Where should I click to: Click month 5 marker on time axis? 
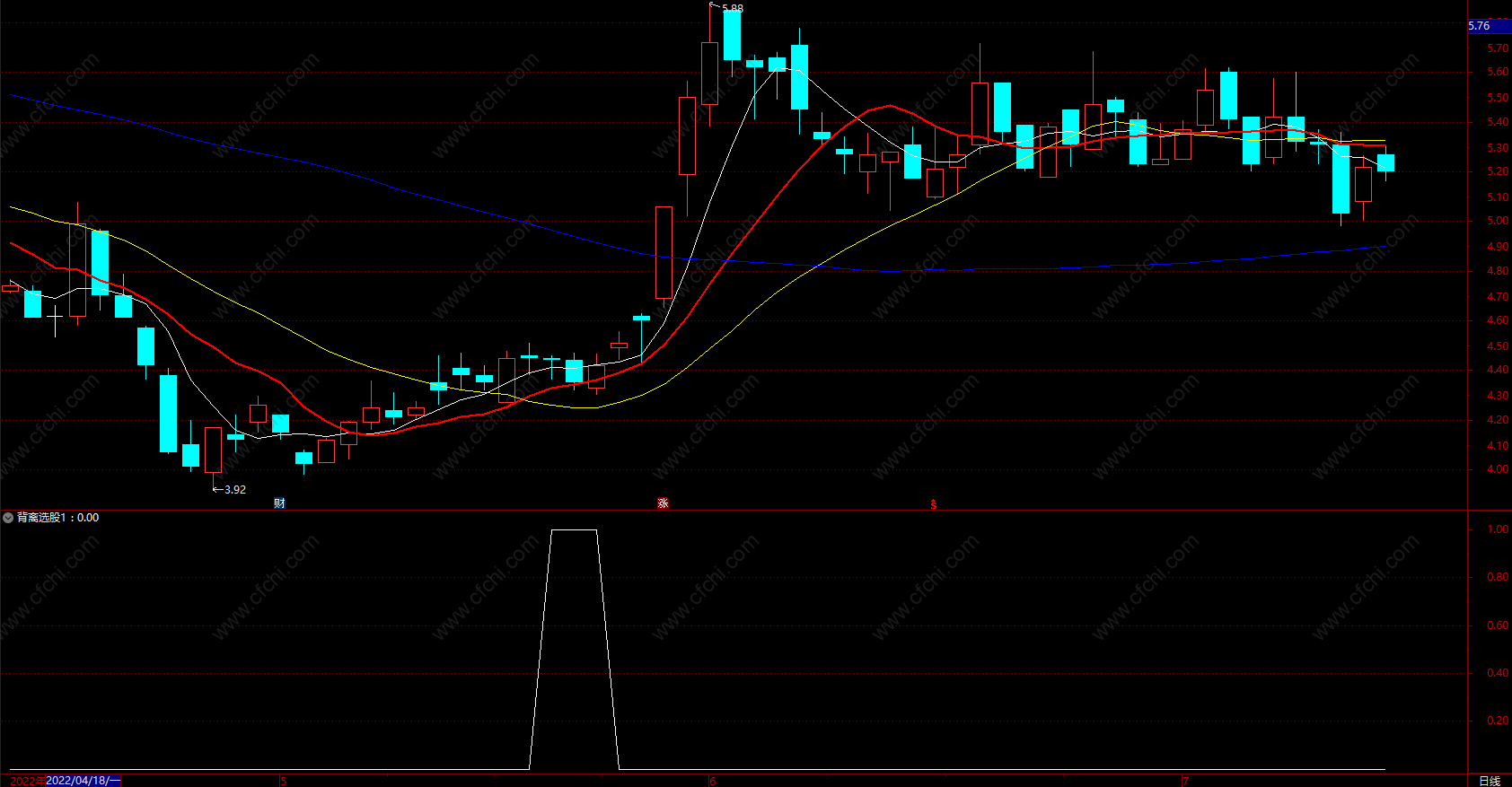pos(284,781)
